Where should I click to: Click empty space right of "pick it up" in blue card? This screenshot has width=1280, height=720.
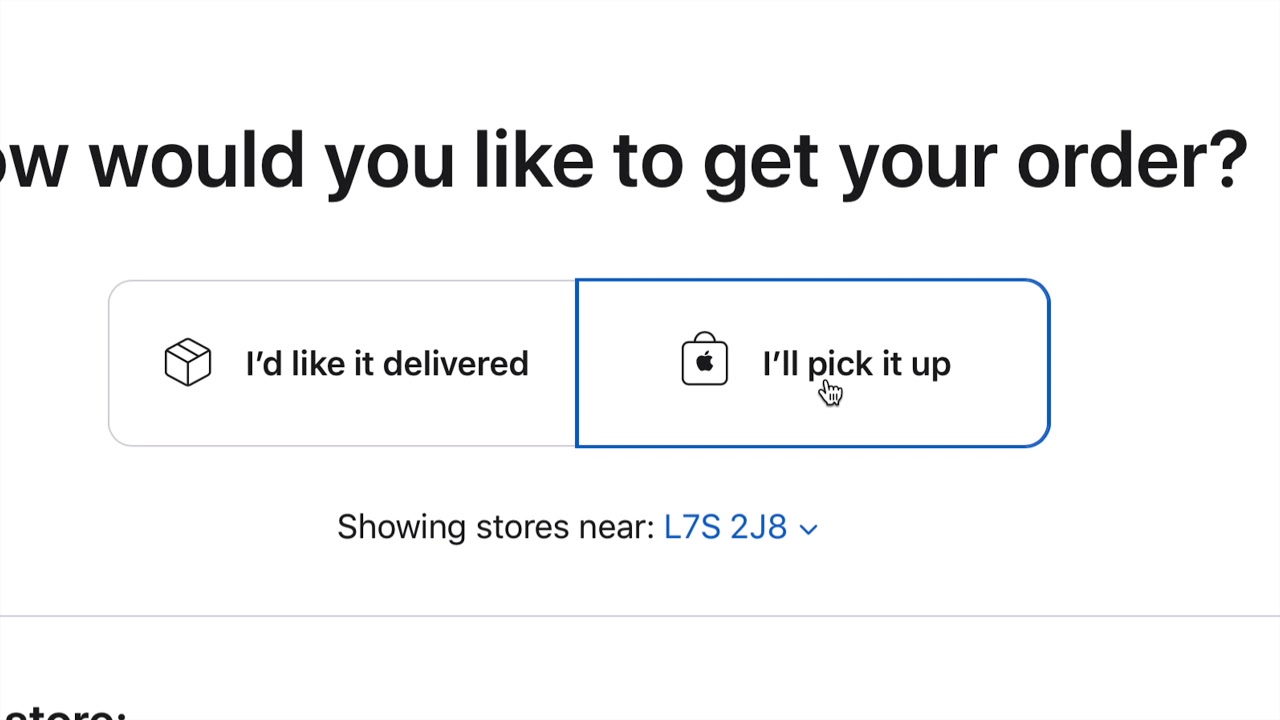1000,363
